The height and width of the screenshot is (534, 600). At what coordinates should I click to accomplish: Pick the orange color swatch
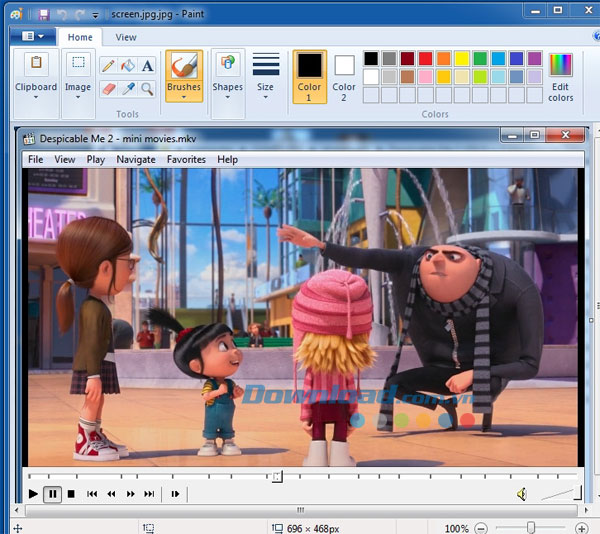click(x=444, y=59)
